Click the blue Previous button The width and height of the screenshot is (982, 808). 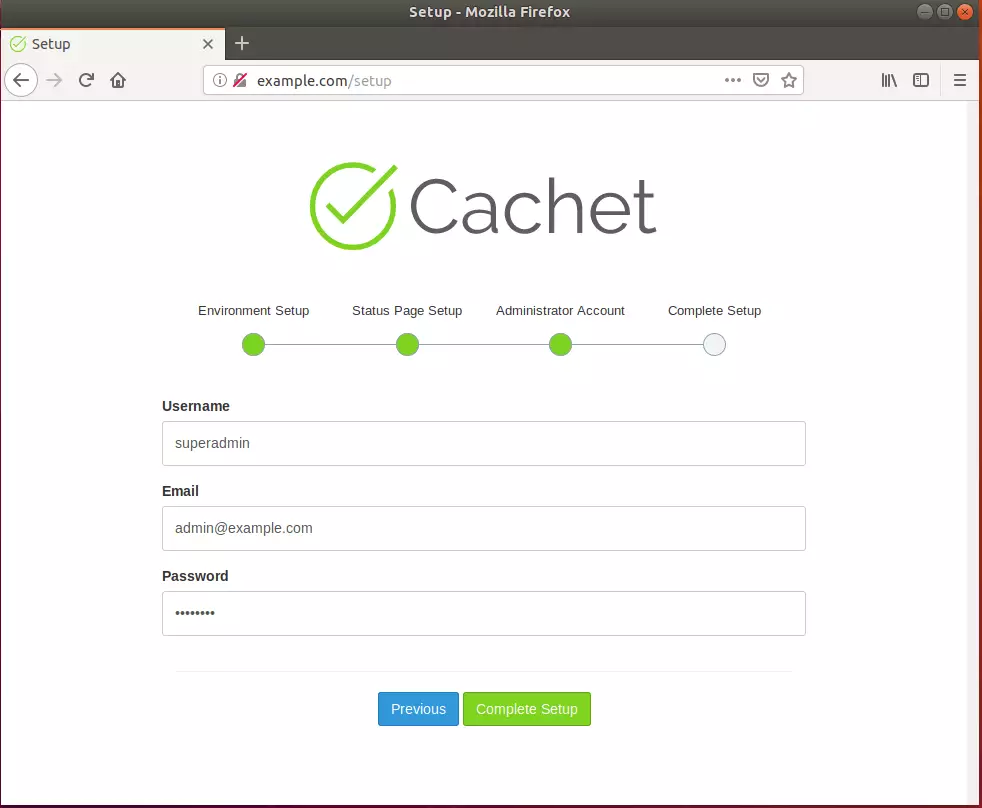tap(418, 709)
